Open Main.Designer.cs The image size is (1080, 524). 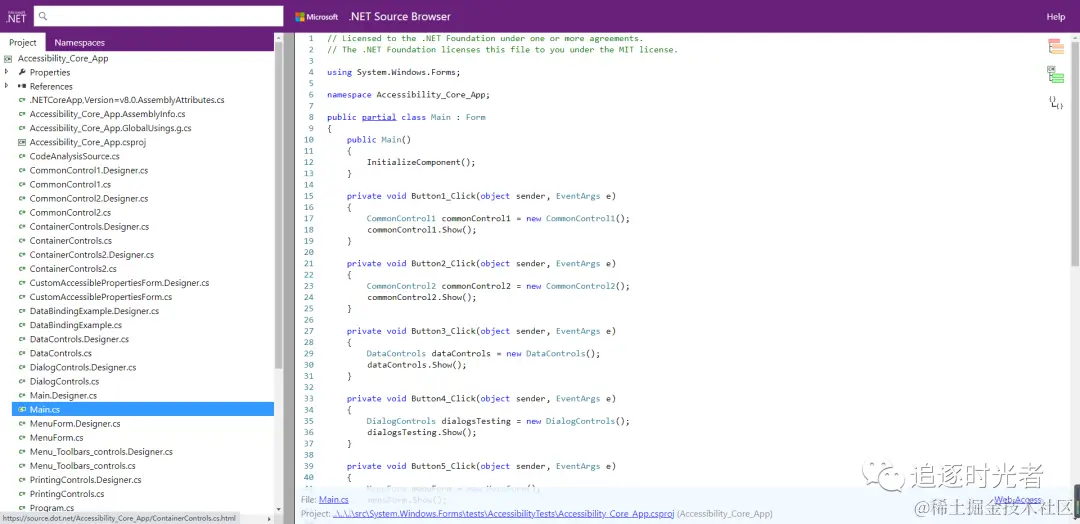point(63,395)
